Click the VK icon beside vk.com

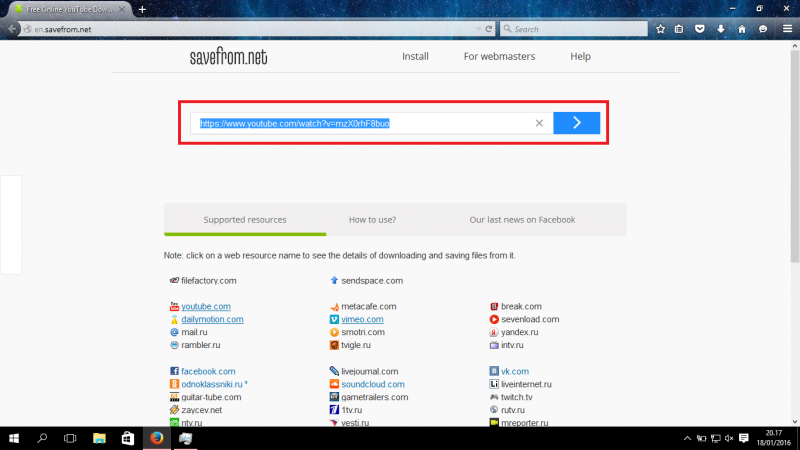(x=494, y=371)
